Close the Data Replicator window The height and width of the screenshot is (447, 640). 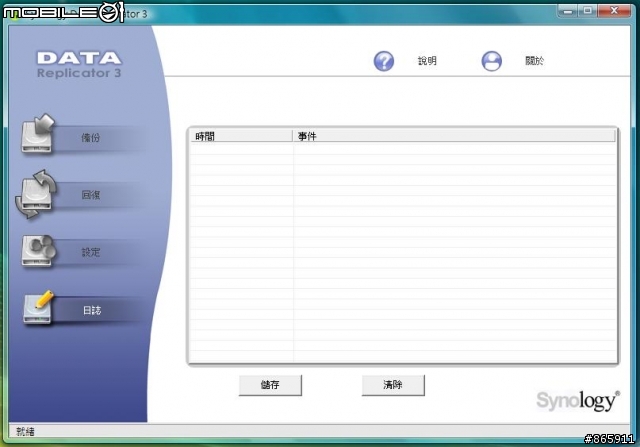(x=614, y=11)
